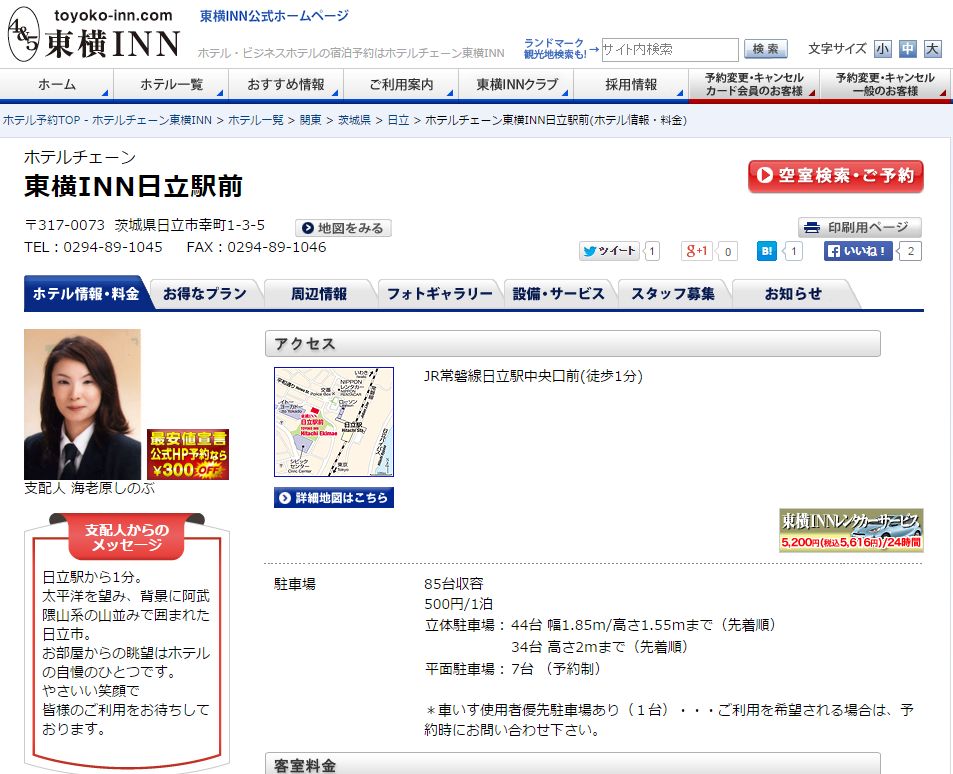
Task: Switch to the 周辺情報 tab
Action: coord(319,294)
